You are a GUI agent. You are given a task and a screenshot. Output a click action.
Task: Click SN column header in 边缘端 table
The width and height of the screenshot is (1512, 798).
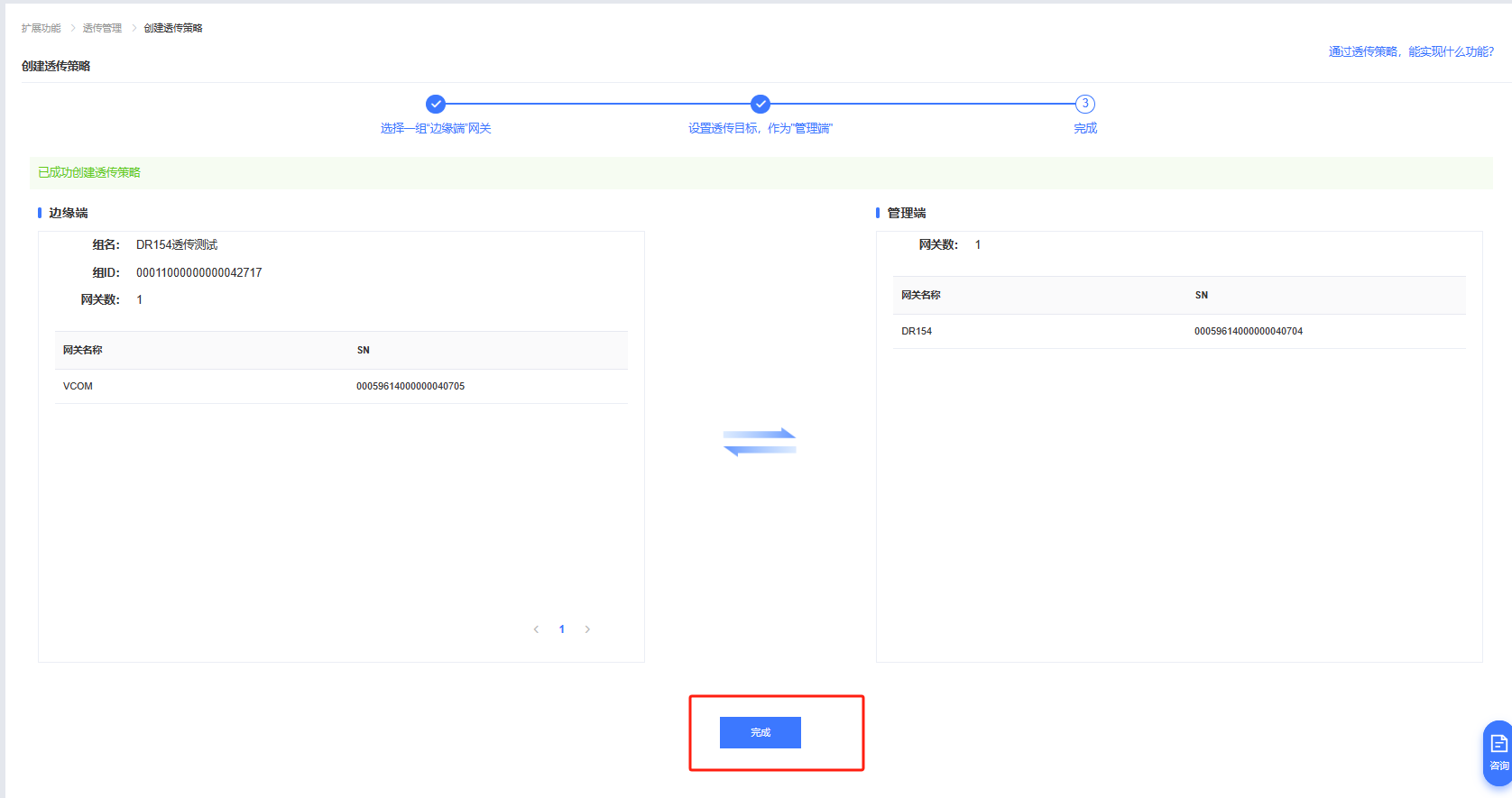(x=364, y=350)
